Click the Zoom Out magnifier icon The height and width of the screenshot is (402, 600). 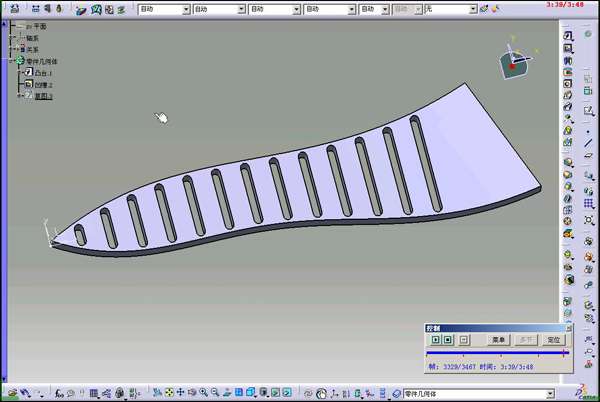pos(215,393)
